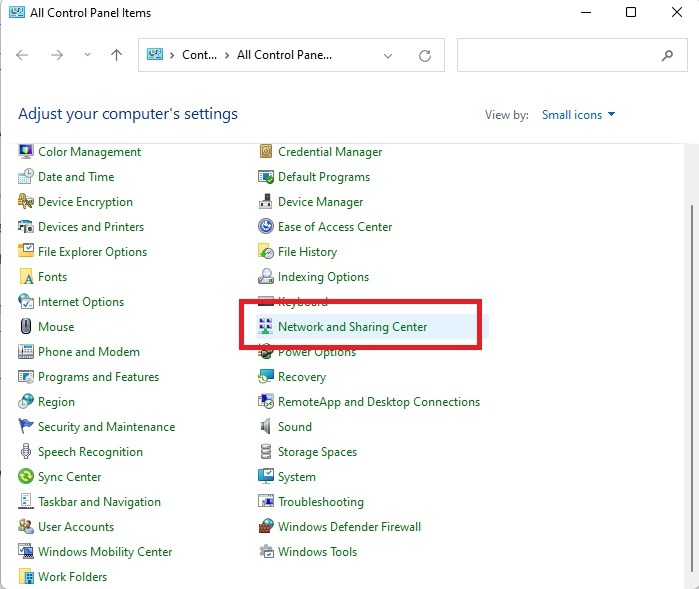Click the Device Manager icon
The width and height of the screenshot is (699, 589).
click(x=266, y=202)
